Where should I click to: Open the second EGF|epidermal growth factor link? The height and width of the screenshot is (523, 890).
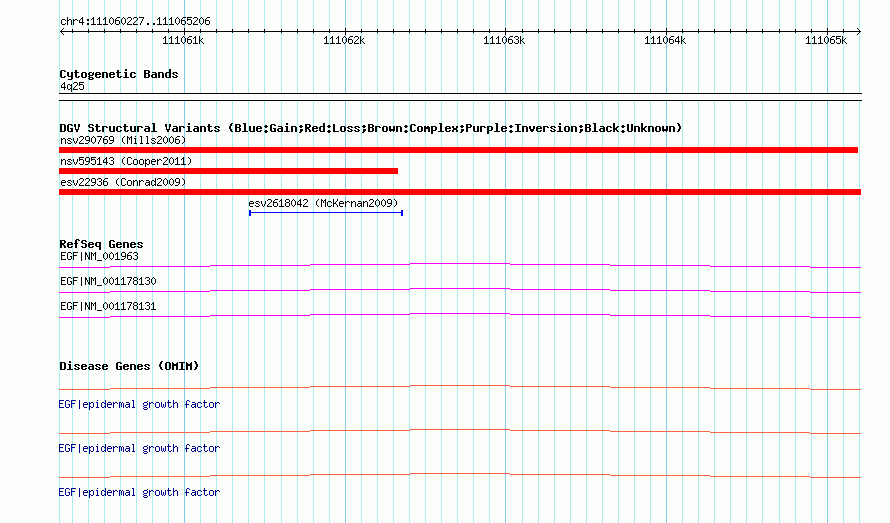click(x=139, y=449)
